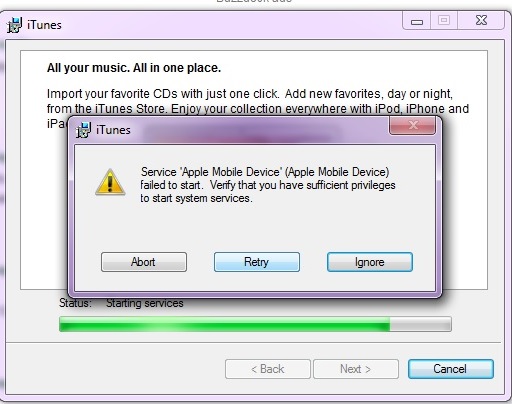Screen dimensions: 512x404
Task: Click the yellow warning triangle icon
Action: coord(110,182)
